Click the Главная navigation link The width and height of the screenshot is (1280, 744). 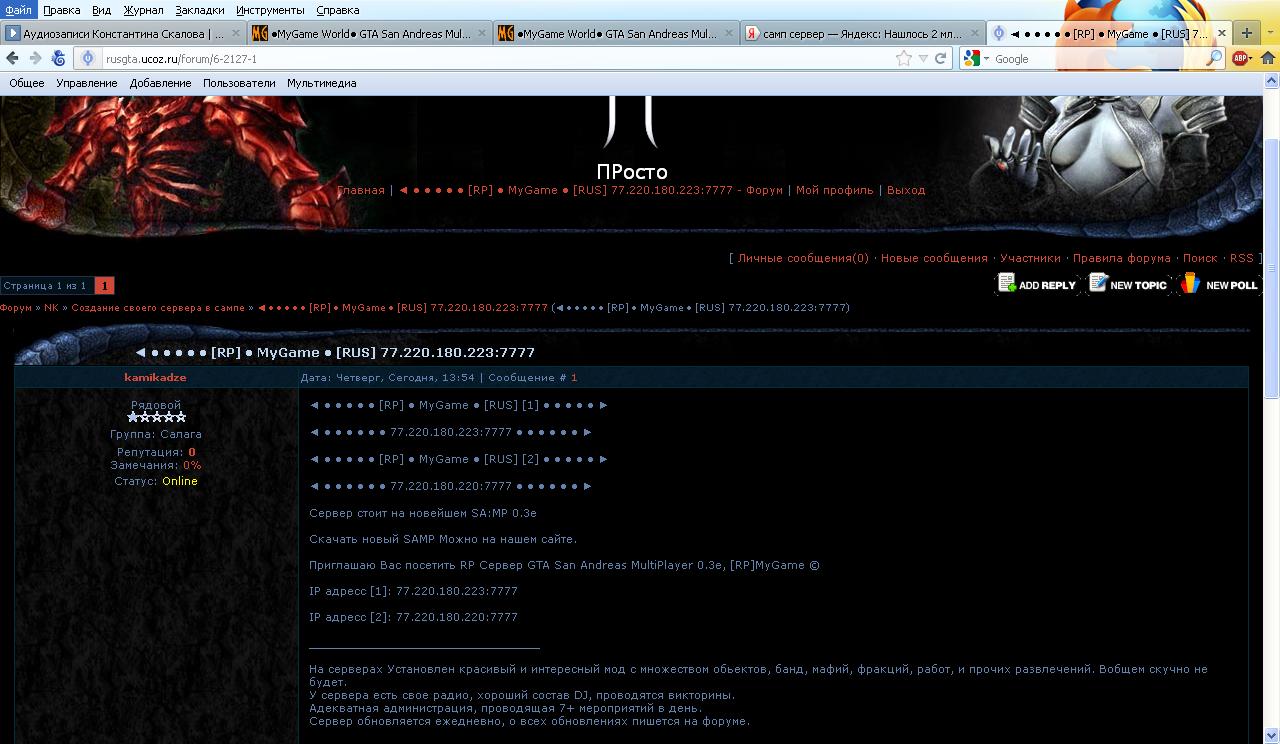point(361,190)
